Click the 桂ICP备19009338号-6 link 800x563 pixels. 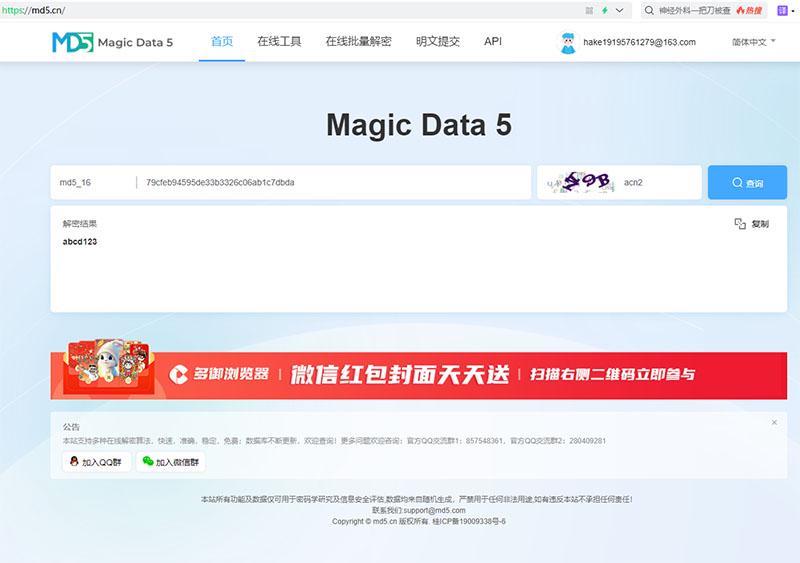click(x=469, y=522)
